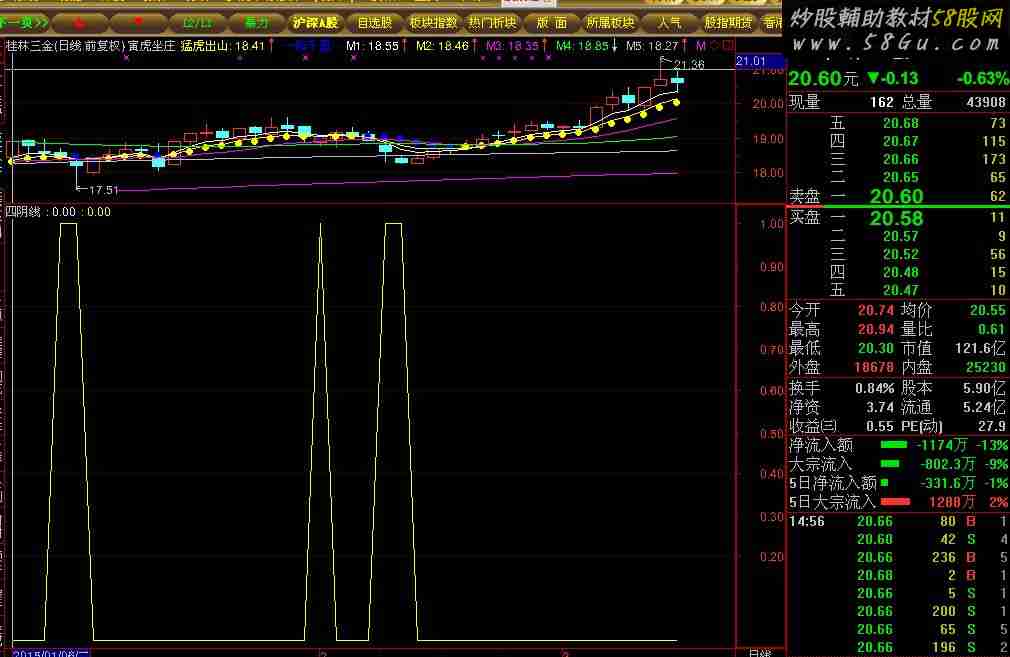The image size is (1010, 657).
Task: Switch to the 股指期货 tab
Action: 728,23
